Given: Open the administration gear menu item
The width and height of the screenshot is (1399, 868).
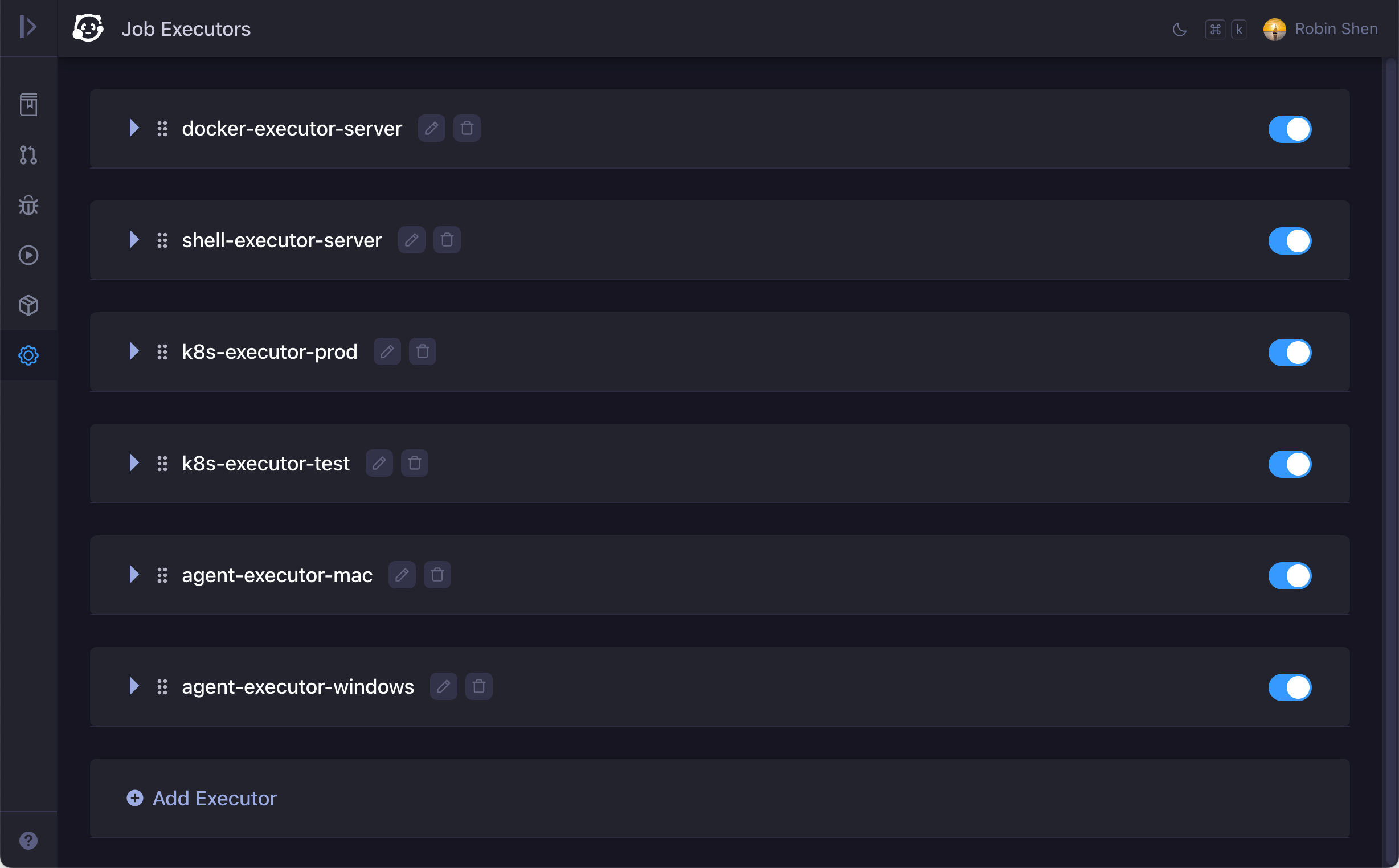Looking at the screenshot, I should tap(28, 355).
